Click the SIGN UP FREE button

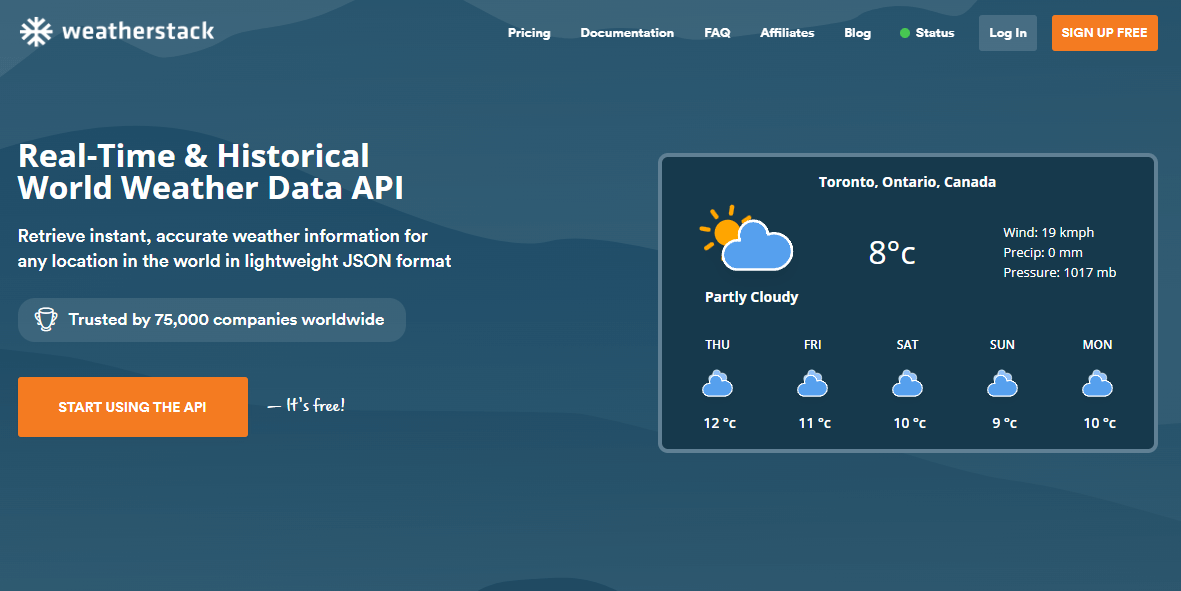[x=1104, y=33]
